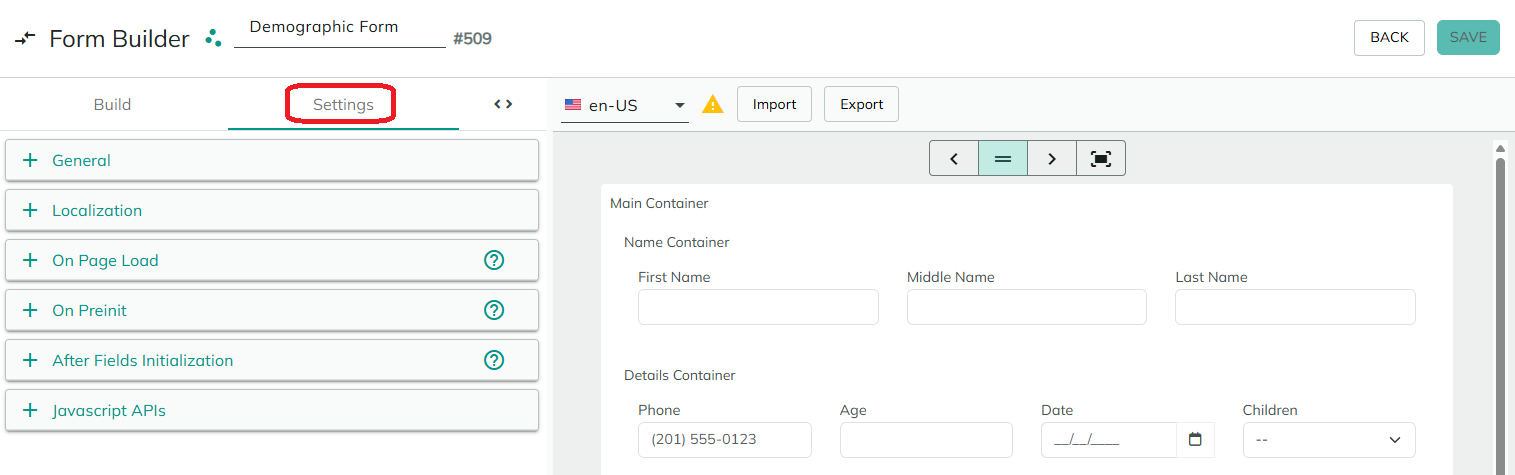The image size is (1515, 475).
Task: Click the form ID #509 text
Action: pyautogui.click(x=472, y=39)
